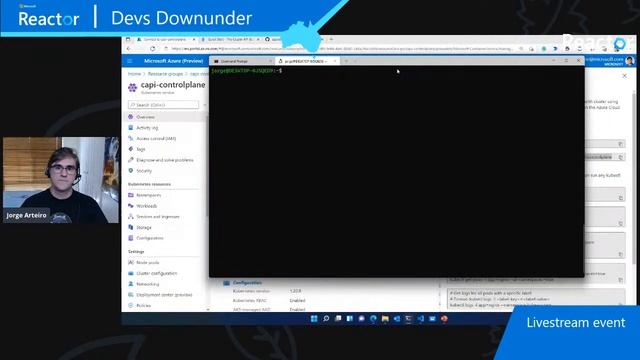Open Node pools under Settings
640x360 pixels.
point(148,262)
